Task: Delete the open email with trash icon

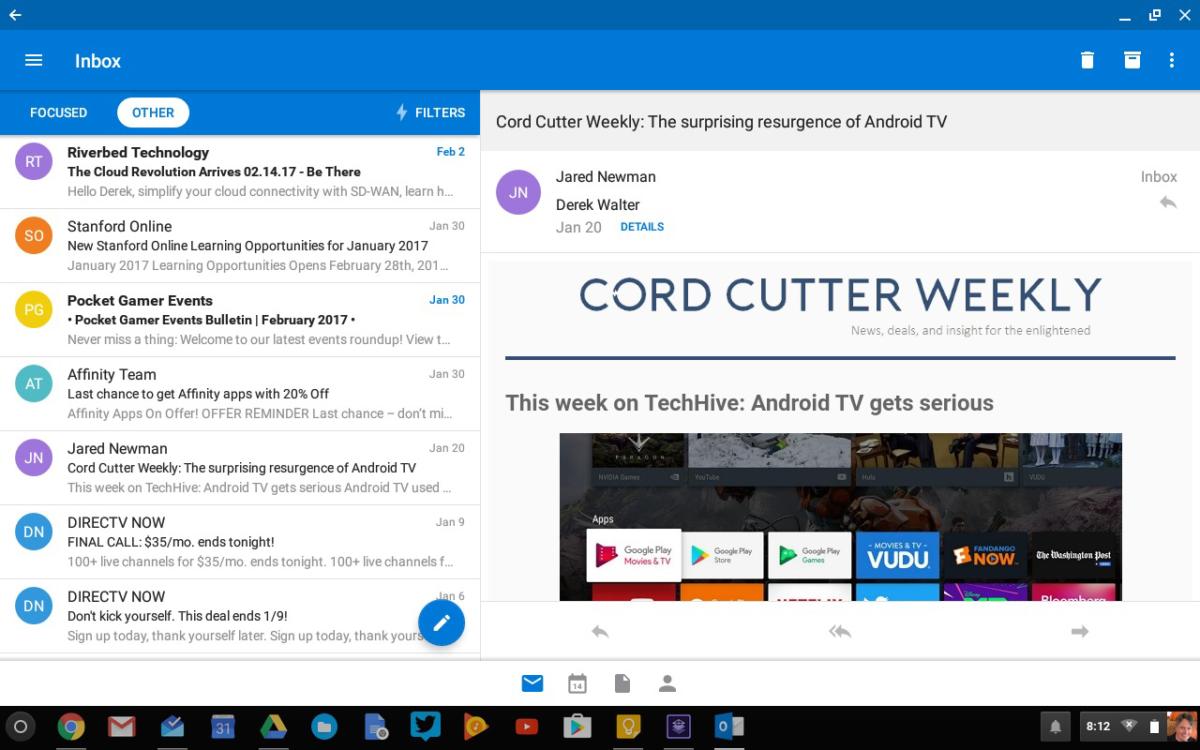Action: click(x=1087, y=60)
